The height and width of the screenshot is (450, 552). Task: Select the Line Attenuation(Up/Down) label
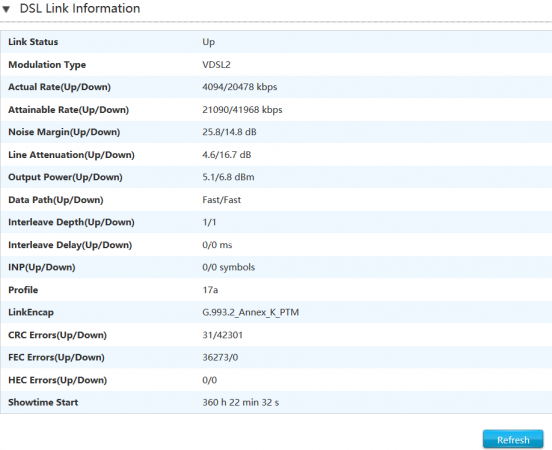point(71,155)
